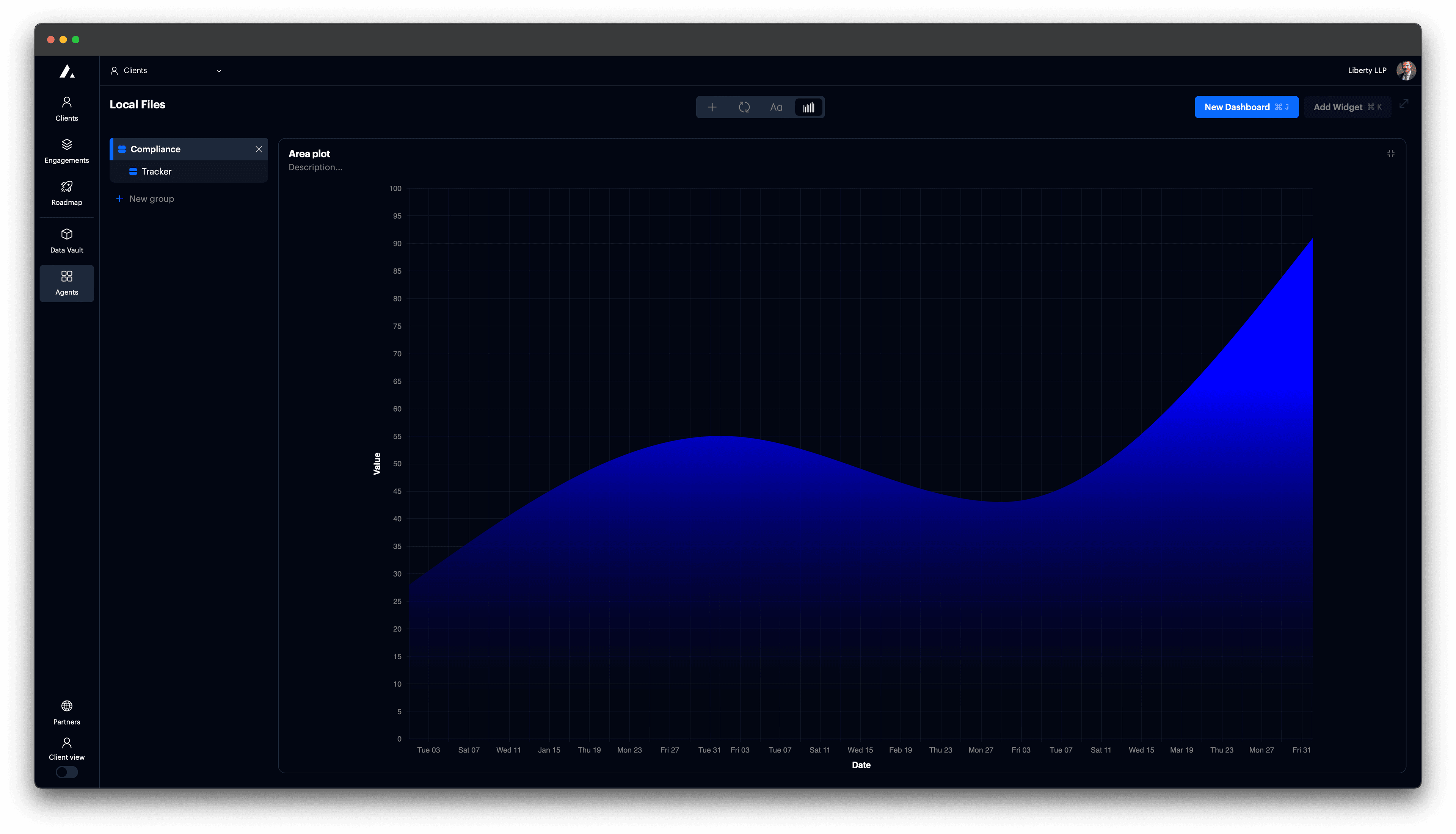This screenshot has height=834, width=1456.
Task: Open the Engagements panel from the sidebar
Action: 66,150
